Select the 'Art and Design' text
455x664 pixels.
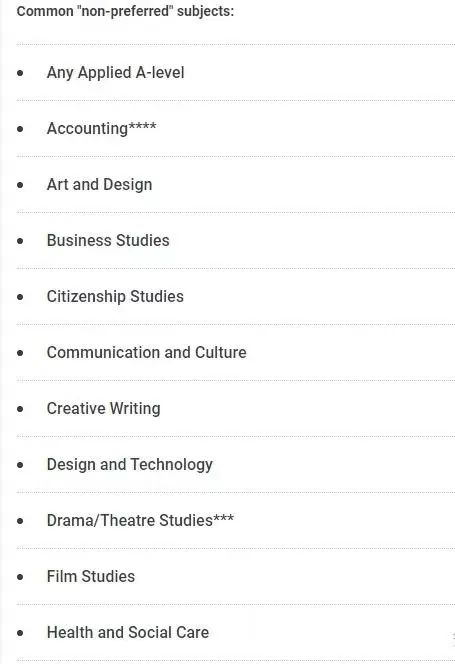[x=99, y=185]
